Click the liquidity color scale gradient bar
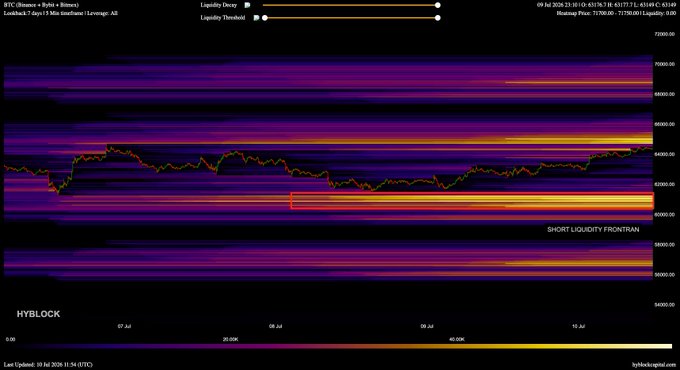Image resolution: width=680 pixels, height=370 pixels. 338,347
